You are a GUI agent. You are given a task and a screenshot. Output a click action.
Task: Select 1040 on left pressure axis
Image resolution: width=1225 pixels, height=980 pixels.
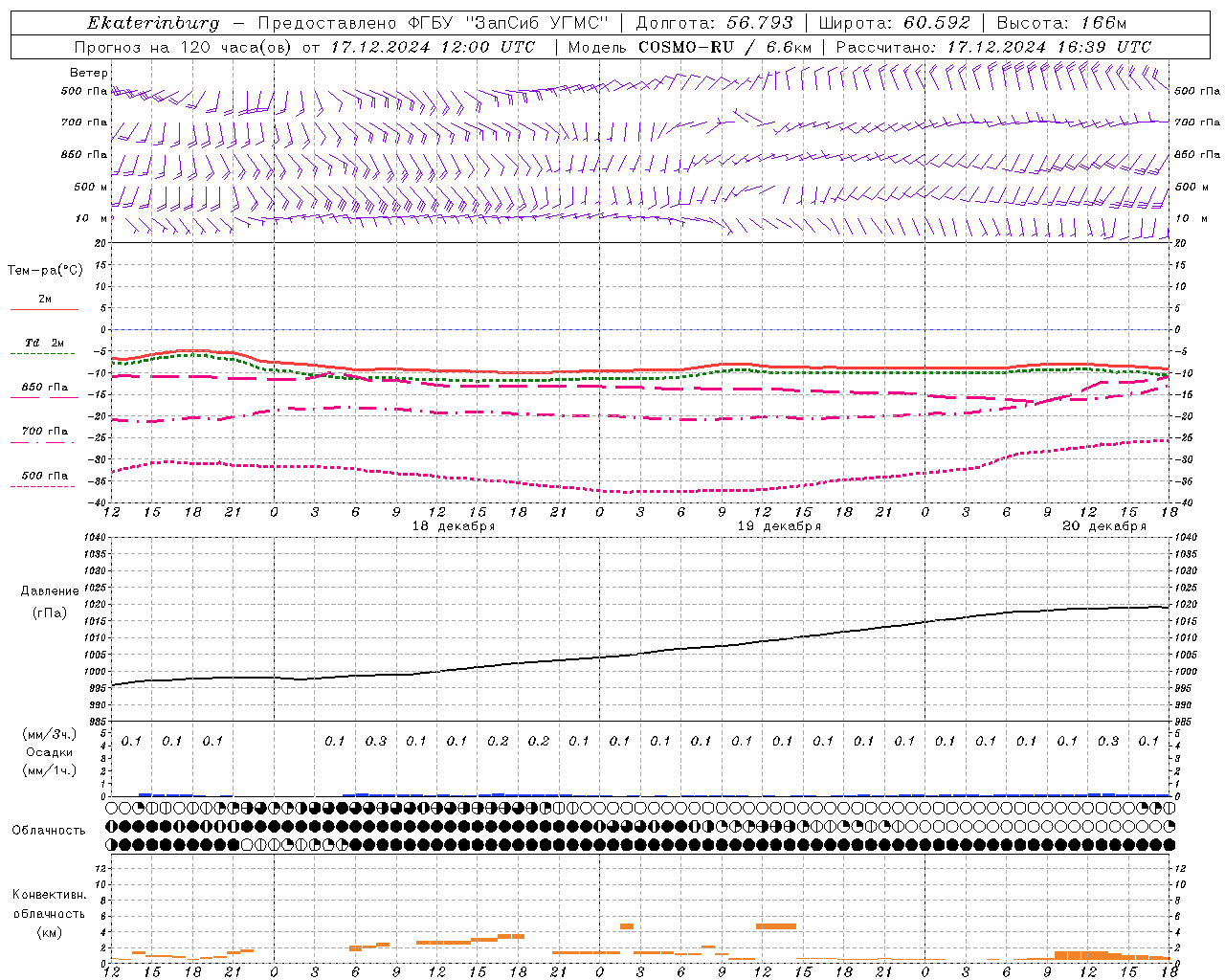[94, 537]
